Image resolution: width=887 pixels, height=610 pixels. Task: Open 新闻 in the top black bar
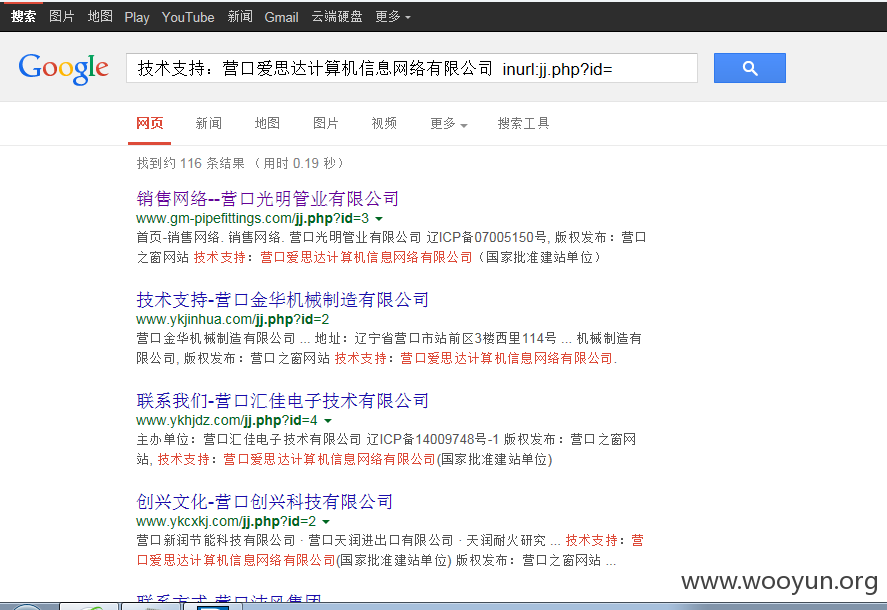pos(240,17)
